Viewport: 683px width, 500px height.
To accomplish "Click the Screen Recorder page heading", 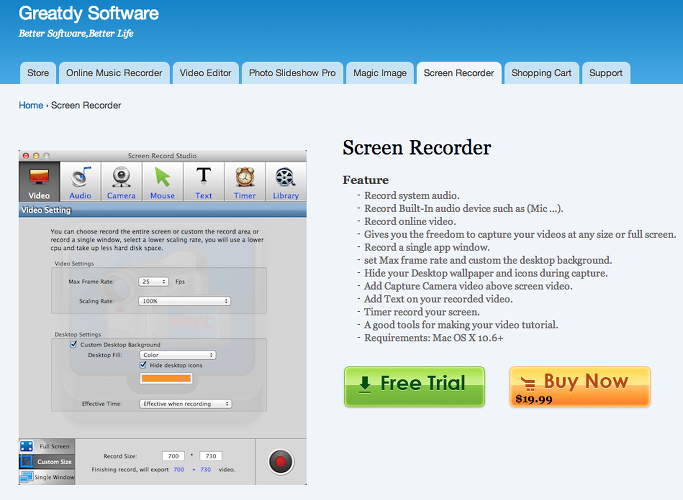I will 417,148.
